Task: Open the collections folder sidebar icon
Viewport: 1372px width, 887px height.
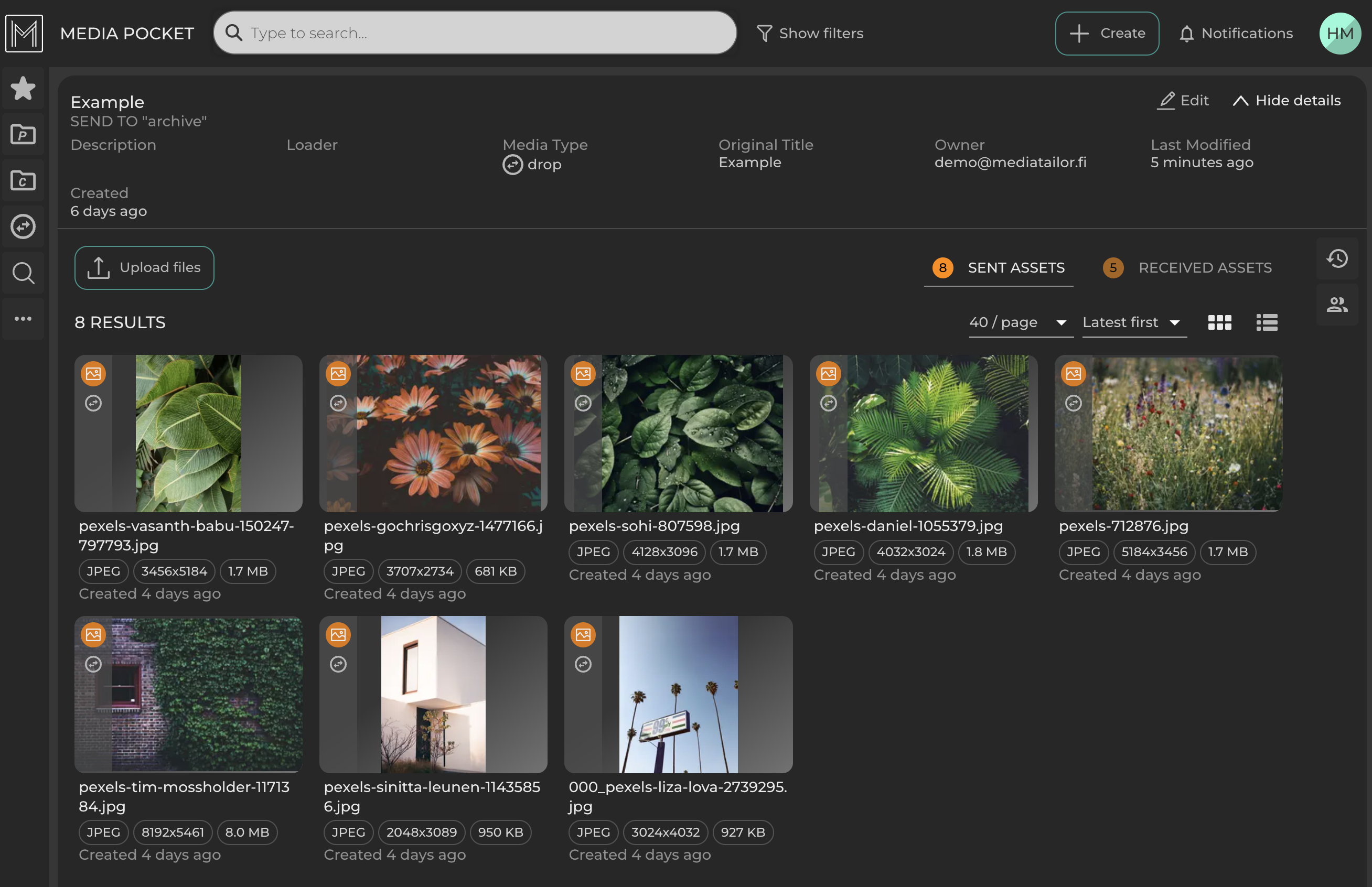Action: point(23,180)
